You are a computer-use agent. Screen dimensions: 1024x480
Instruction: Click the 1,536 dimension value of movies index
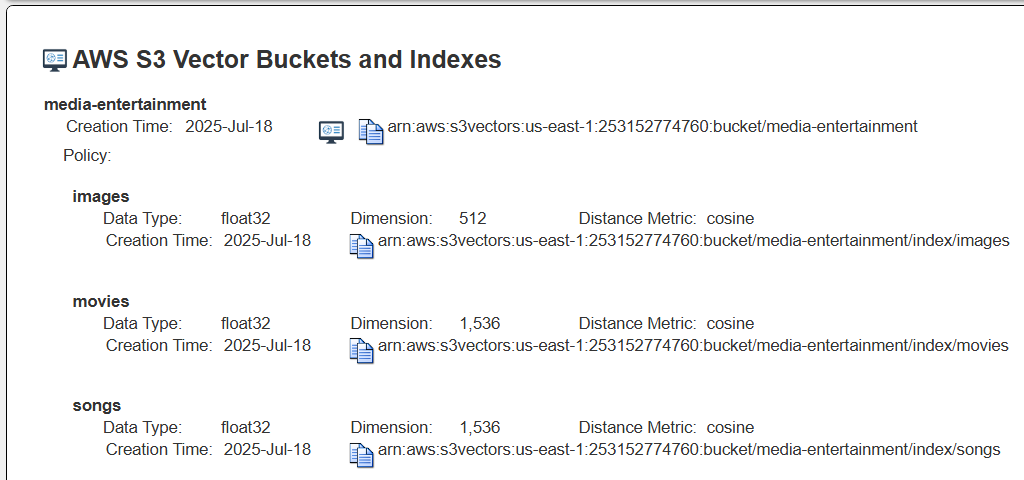coord(480,323)
